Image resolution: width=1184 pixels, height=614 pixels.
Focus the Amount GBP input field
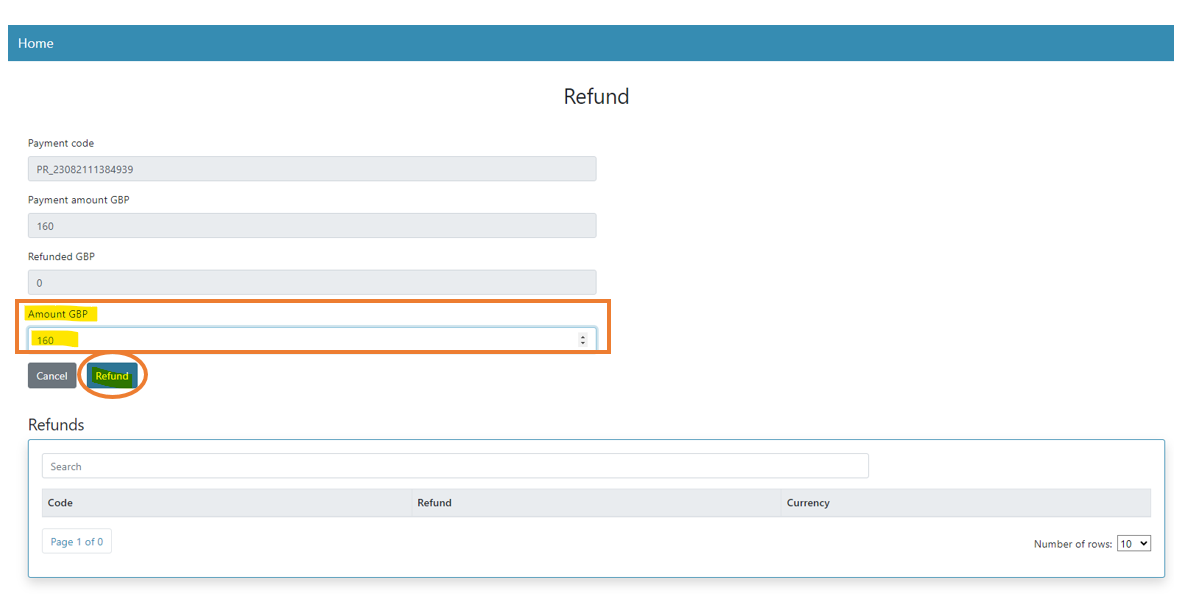click(300, 340)
